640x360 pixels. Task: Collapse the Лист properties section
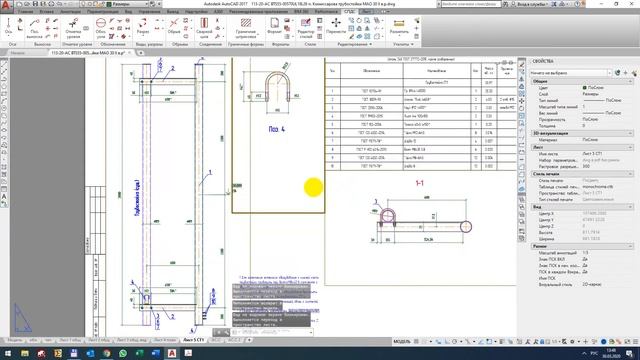tap(630, 147)
